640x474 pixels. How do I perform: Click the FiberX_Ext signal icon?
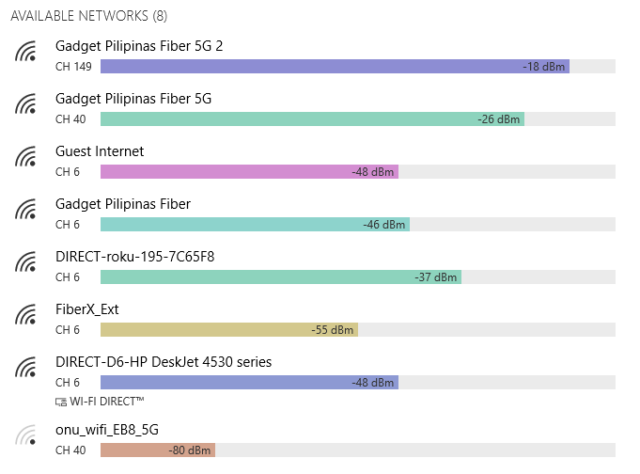26,317
